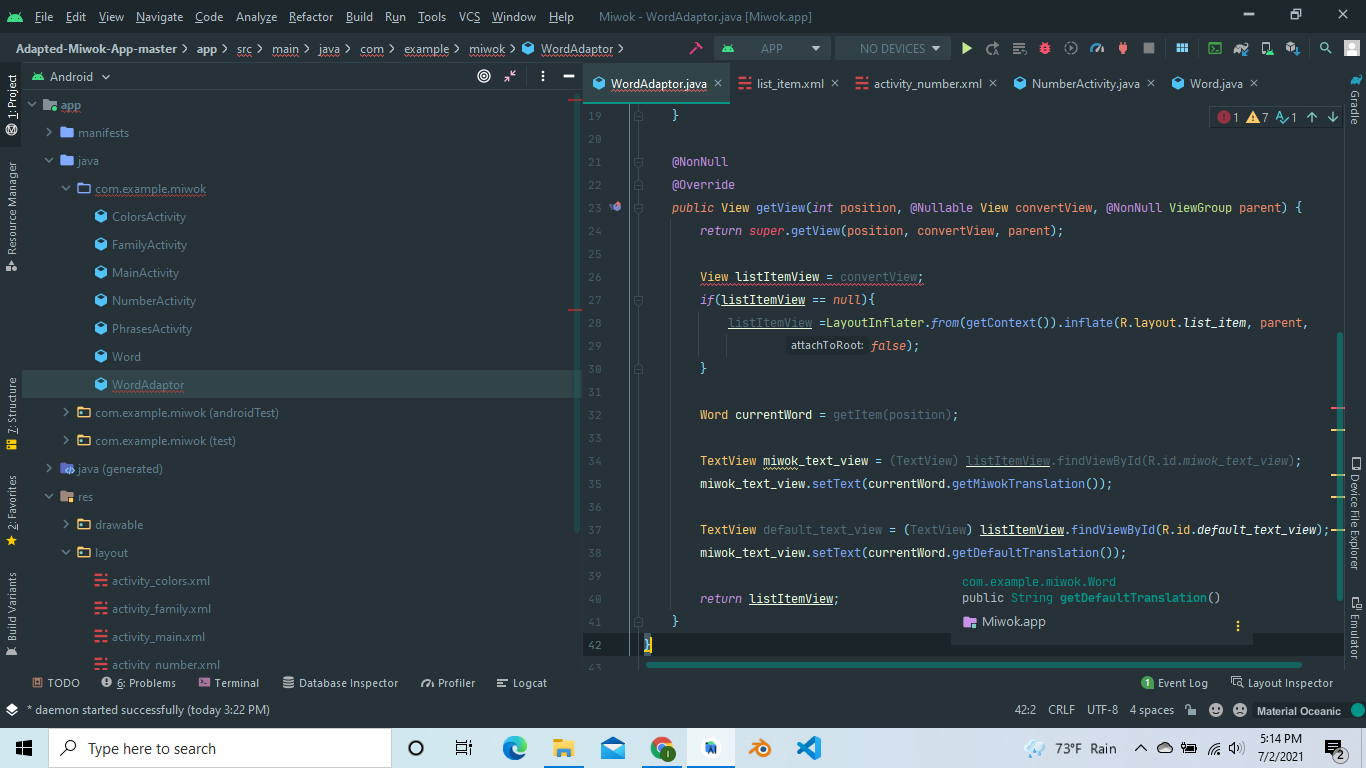This screenshot has height=768, width=1366.
Task: Sync Project with Gradle Files elephant icon
Action: (x=1241, y=48)
